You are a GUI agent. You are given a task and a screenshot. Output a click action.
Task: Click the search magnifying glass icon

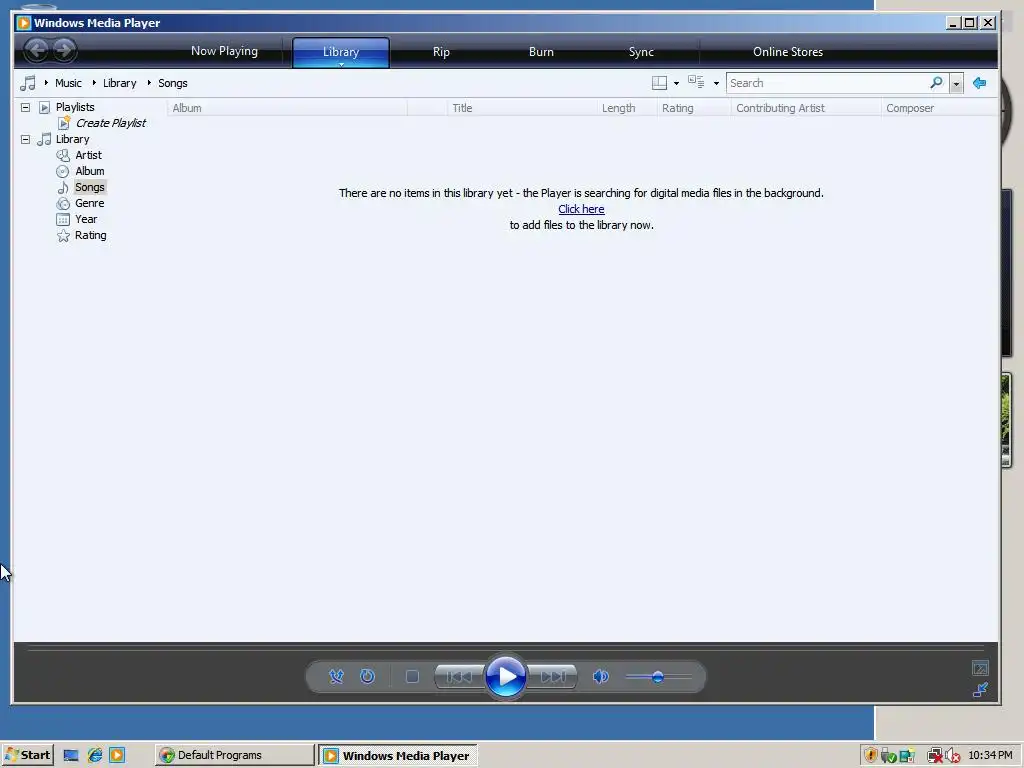pyautogui.click(x=936, y=82)
